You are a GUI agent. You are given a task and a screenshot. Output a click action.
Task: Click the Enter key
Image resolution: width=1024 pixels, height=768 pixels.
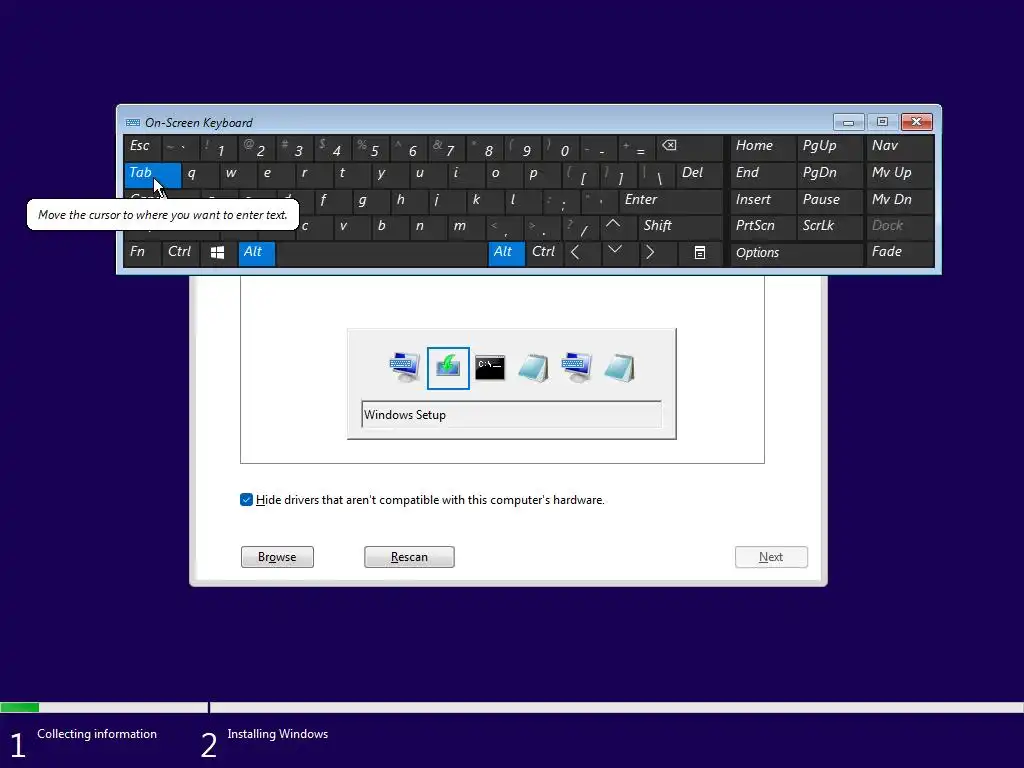click(x=671, y=200)
